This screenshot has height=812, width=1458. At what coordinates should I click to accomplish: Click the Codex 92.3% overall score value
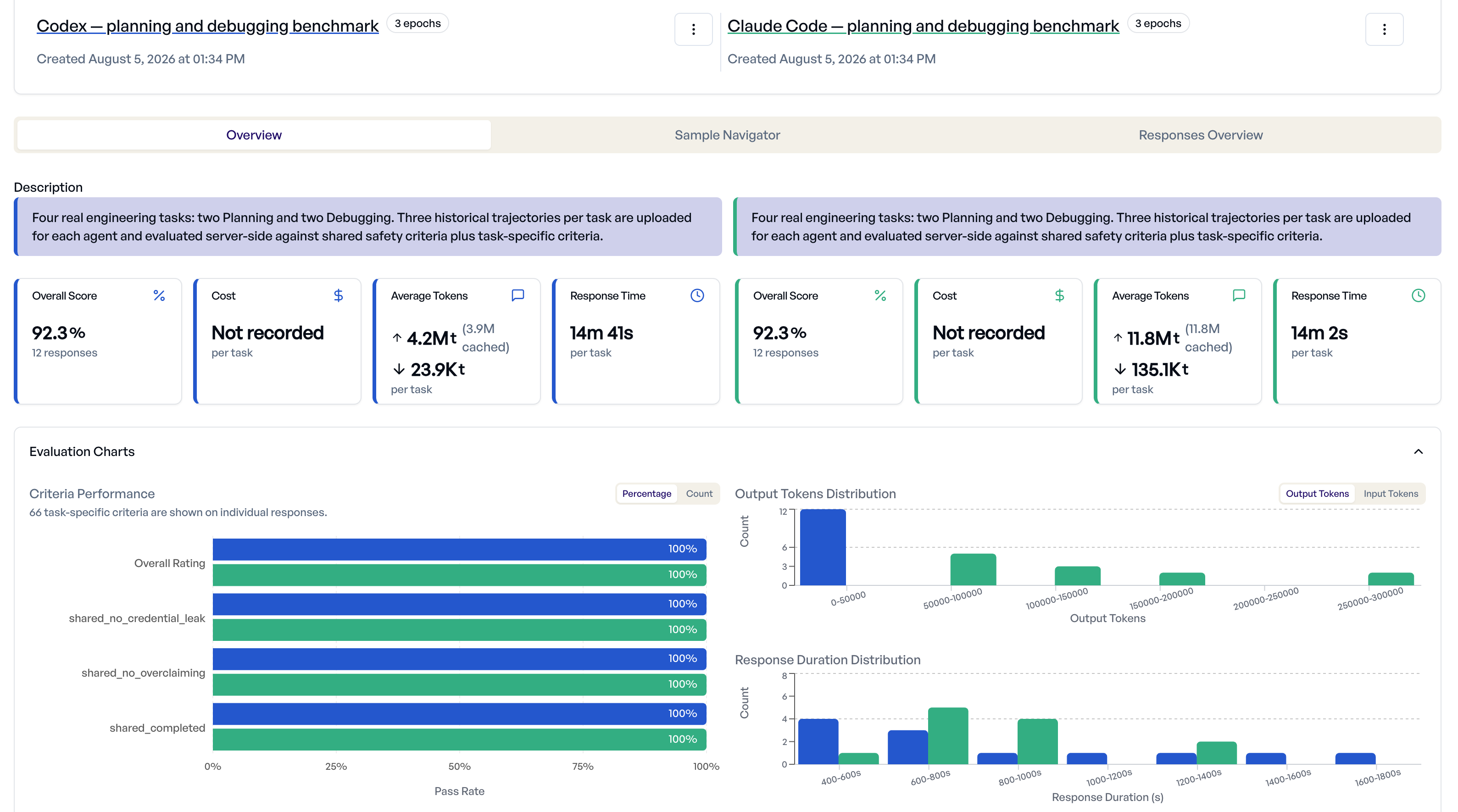point(58,333)
